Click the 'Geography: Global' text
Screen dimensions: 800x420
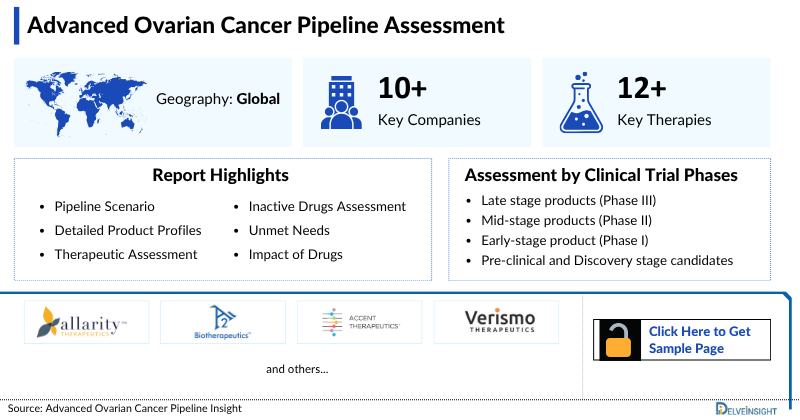(x=218, y=98)
